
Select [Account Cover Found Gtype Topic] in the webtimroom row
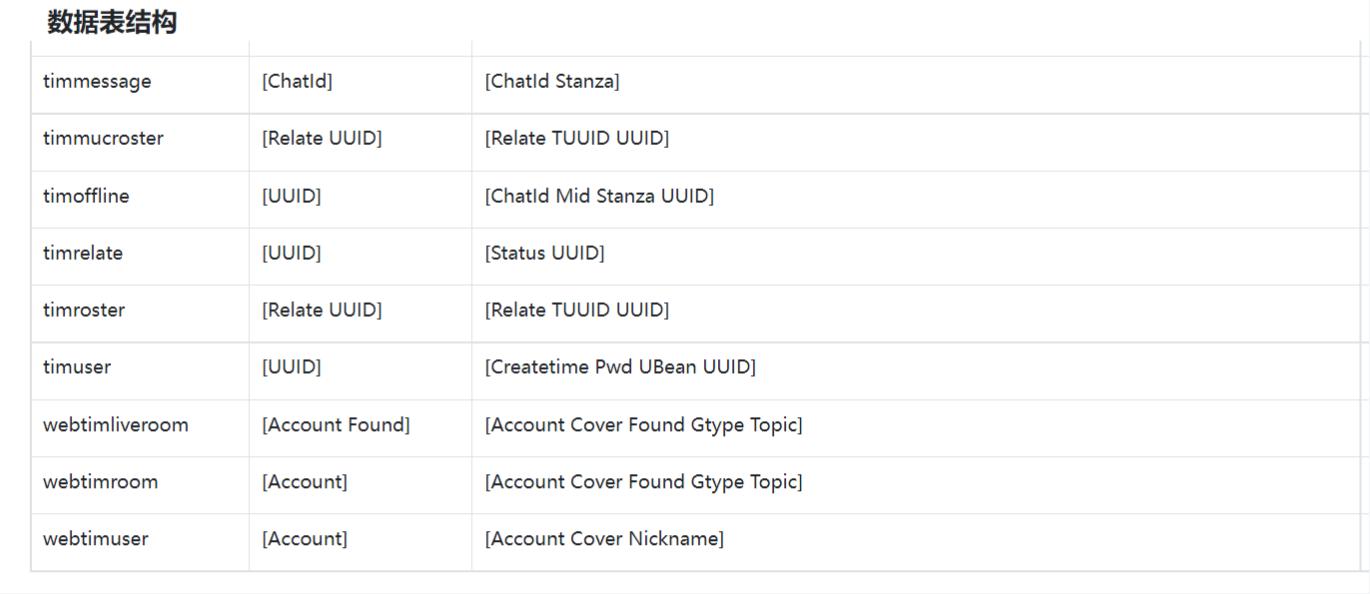[x=643, y=482]
